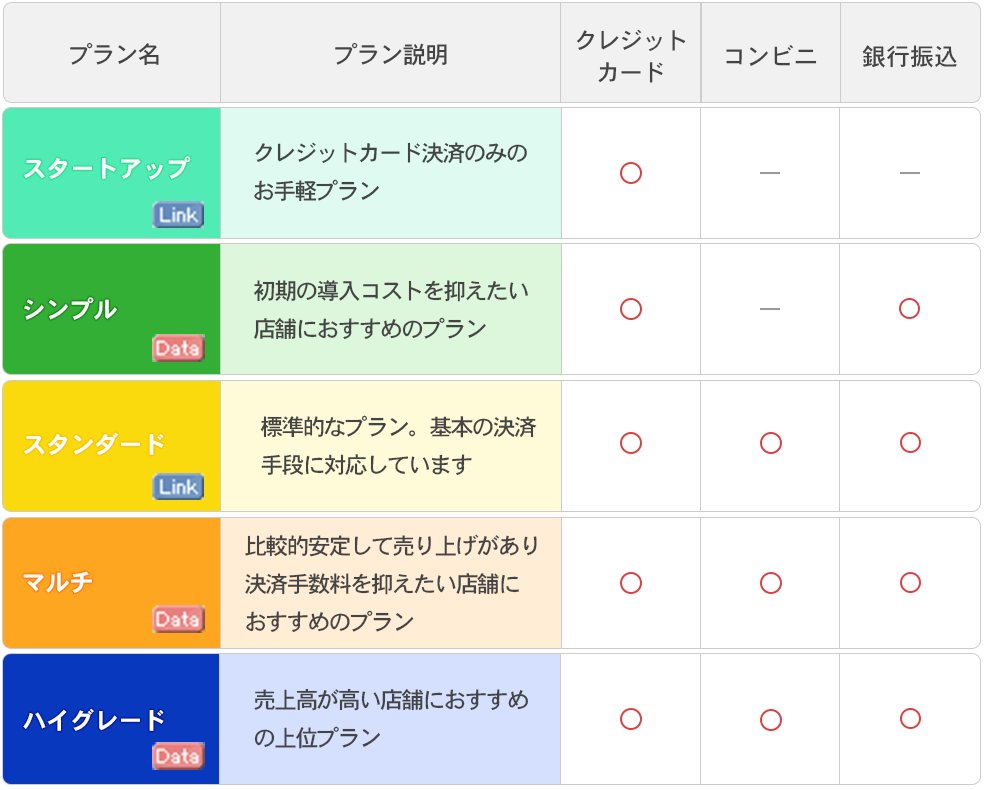Select the プラン名 column header
990x790 pixels.
pos(113,55)
